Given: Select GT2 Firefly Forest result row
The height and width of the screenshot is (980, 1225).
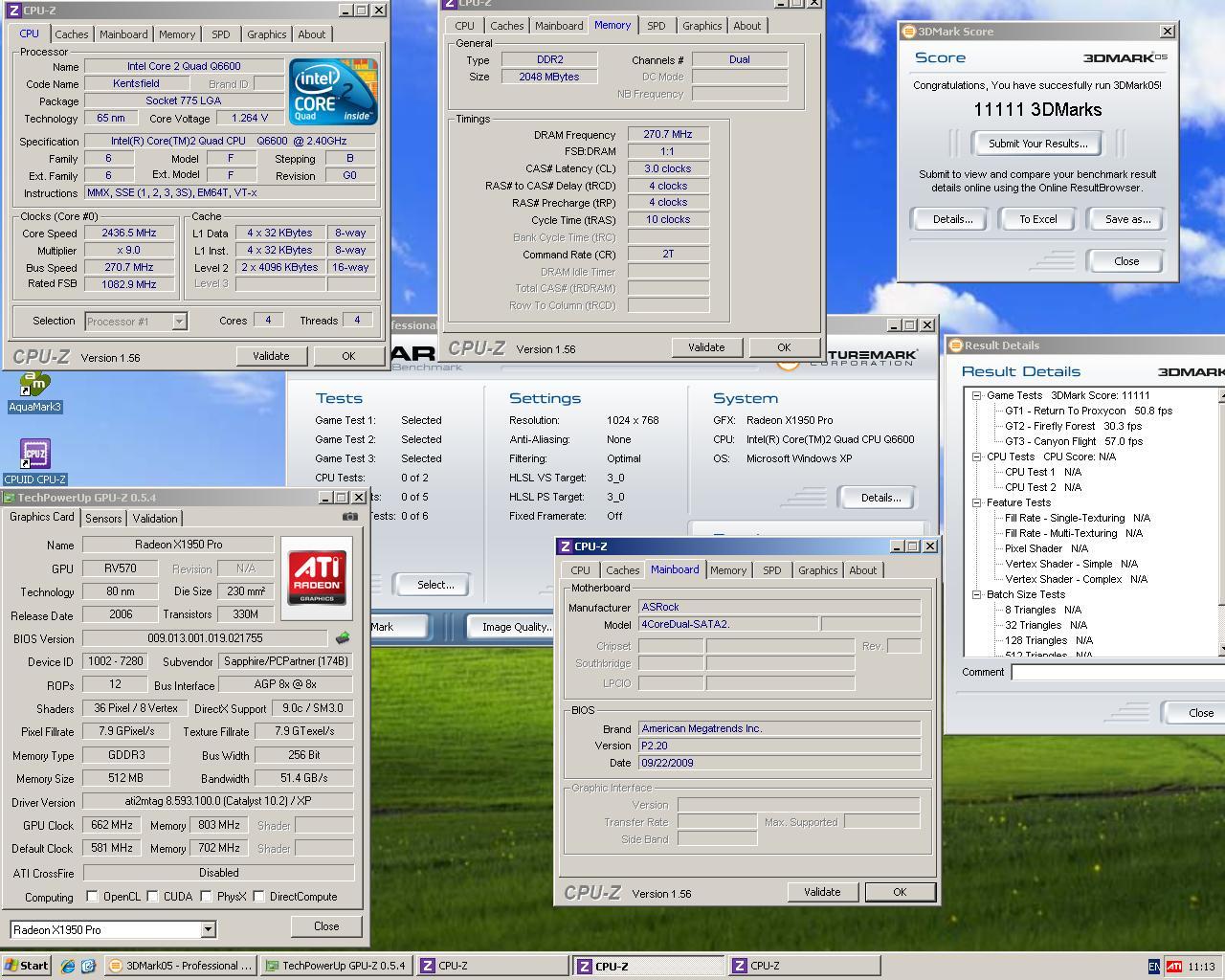Looking at the screenshot, I should pos(1073,426).
